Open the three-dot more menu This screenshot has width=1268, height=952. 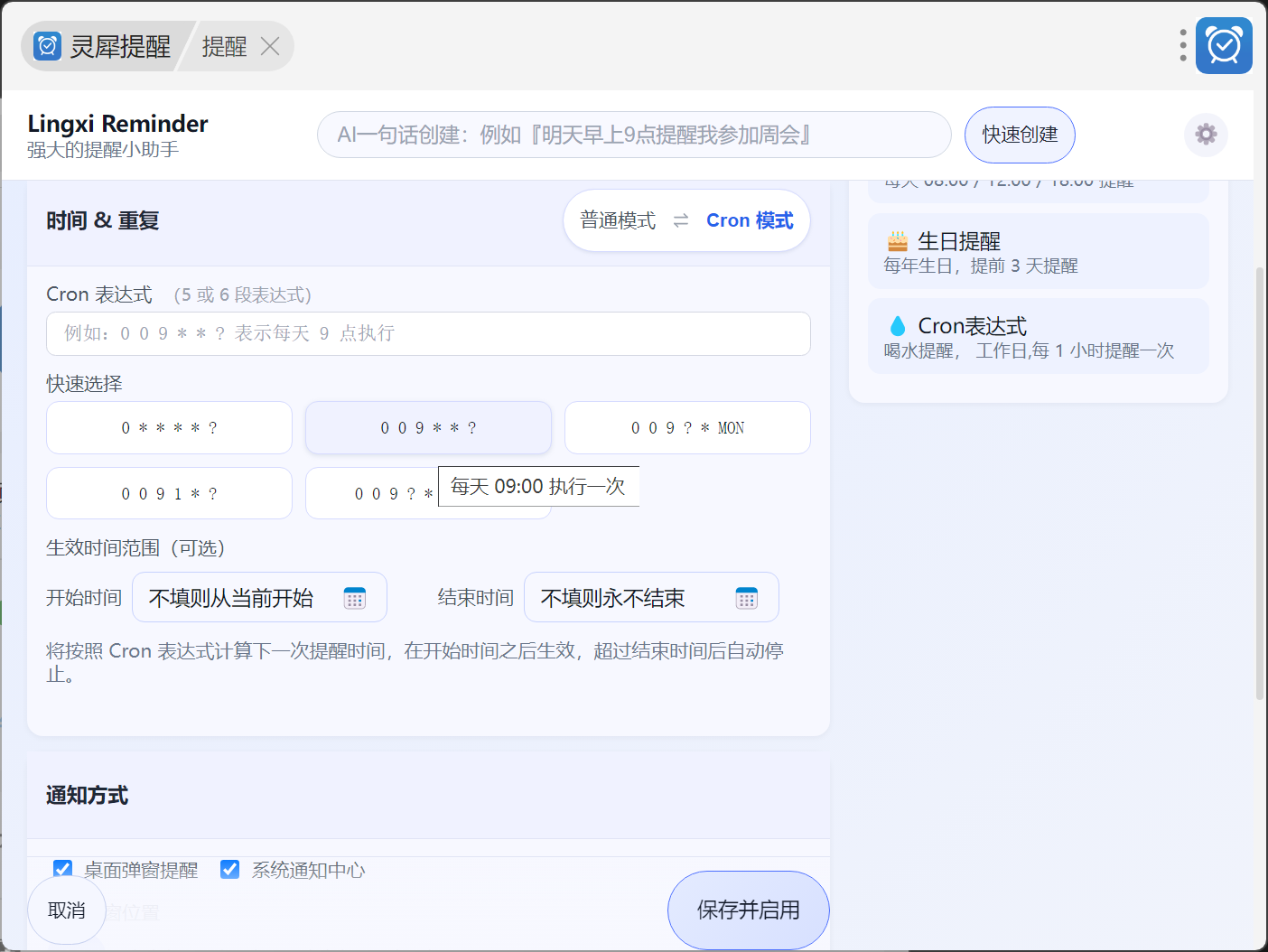click(x=1182, y=45)
